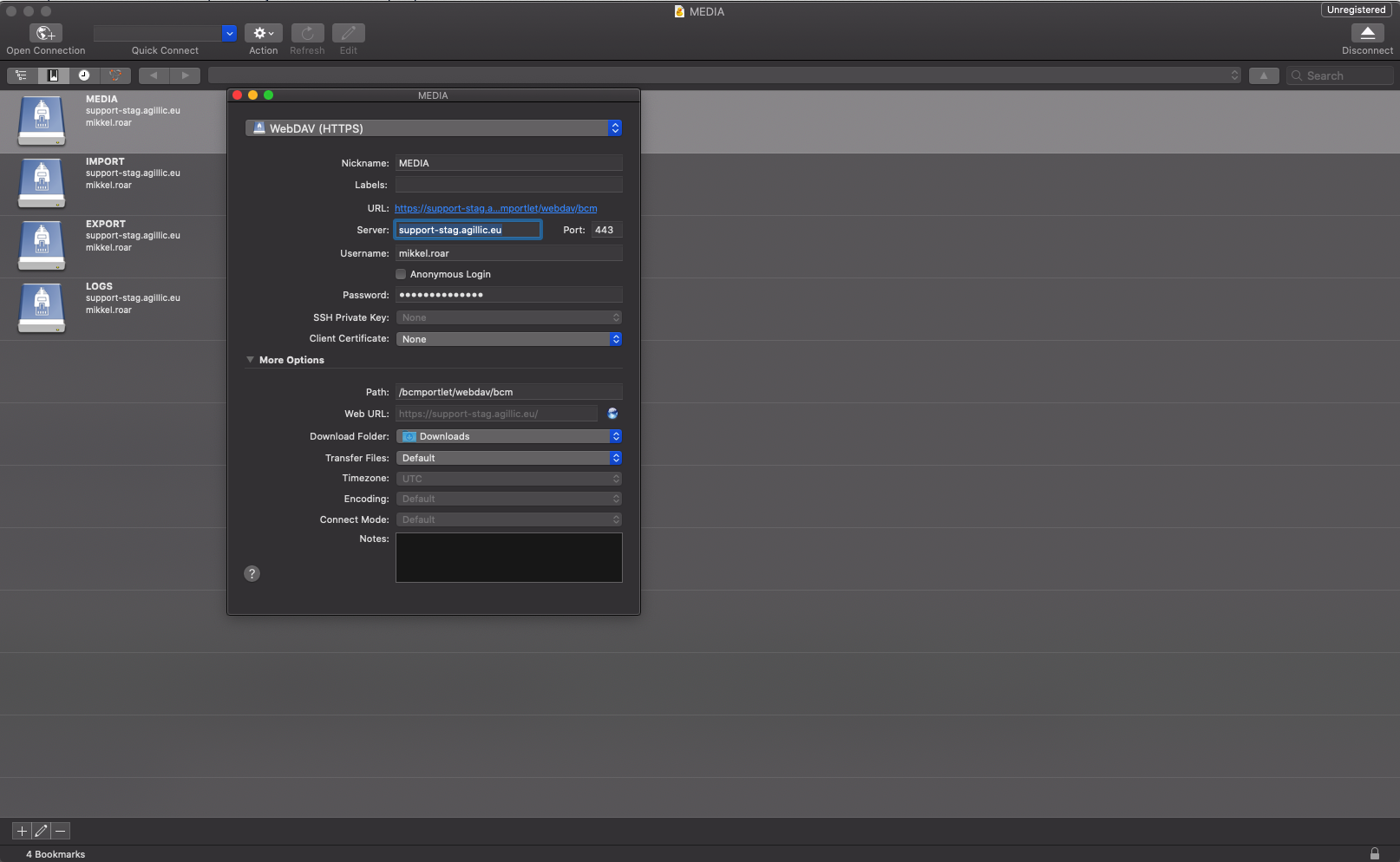Image resolution: width=1400 pixels, height=862 pixels.
Task: Open the Connect Mode dropdown
Action: (509, 519)
